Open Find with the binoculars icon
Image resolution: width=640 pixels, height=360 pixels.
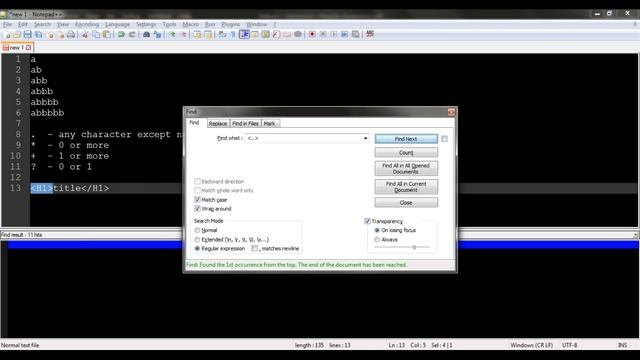click(x=146, y=34)
